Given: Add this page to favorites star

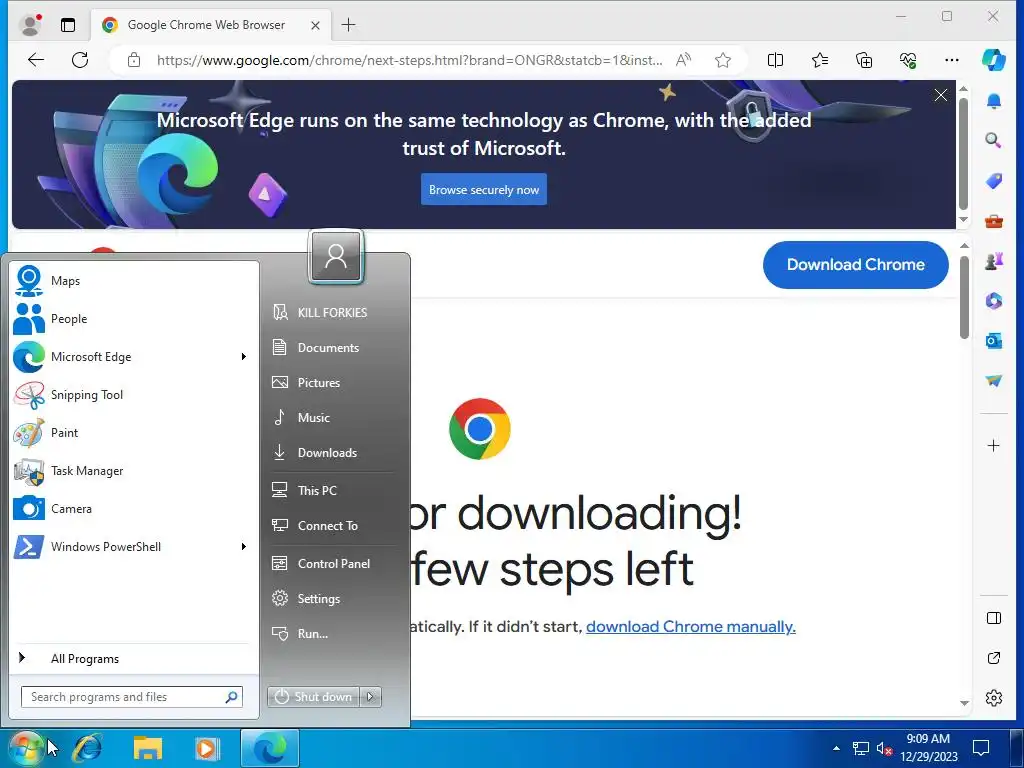Looking at the screenshot, I should click(x=723, y=60).
